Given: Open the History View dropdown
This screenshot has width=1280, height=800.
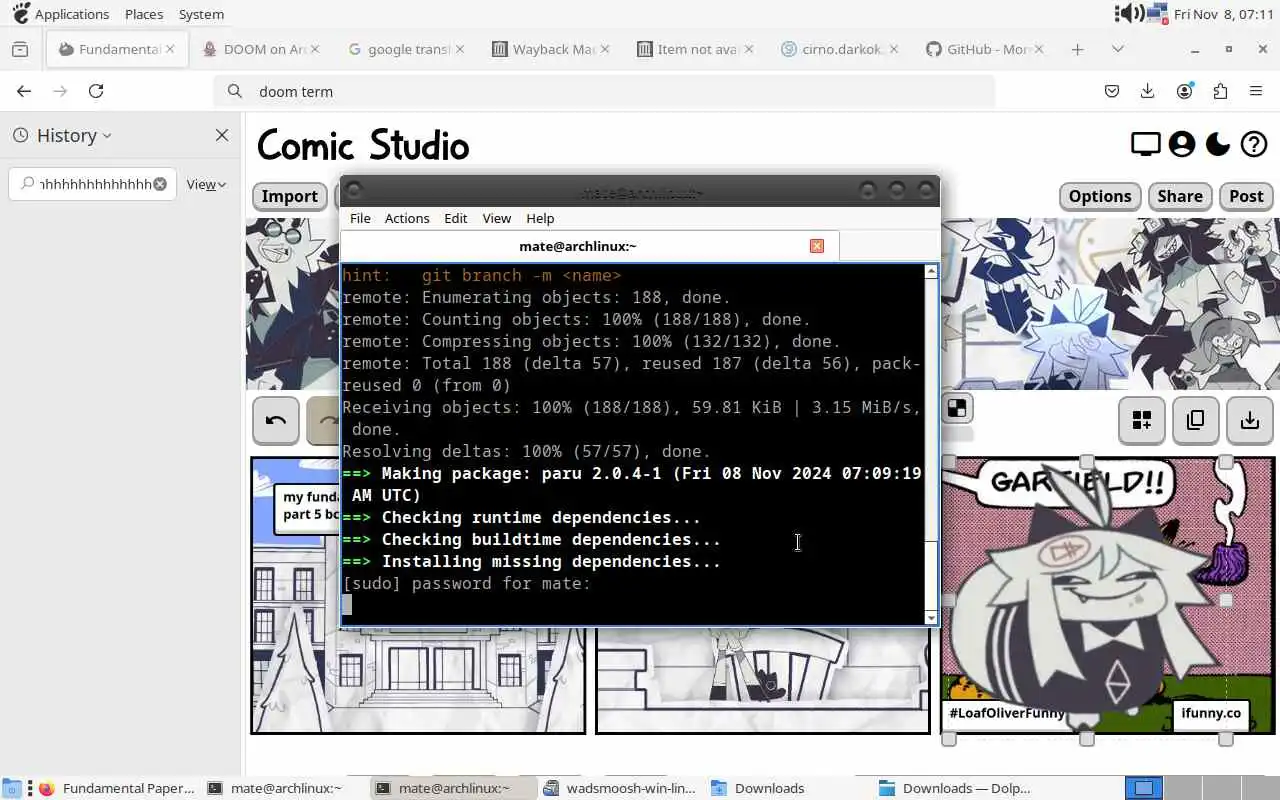Looking at the screenshot, I should tap(206, 184).
